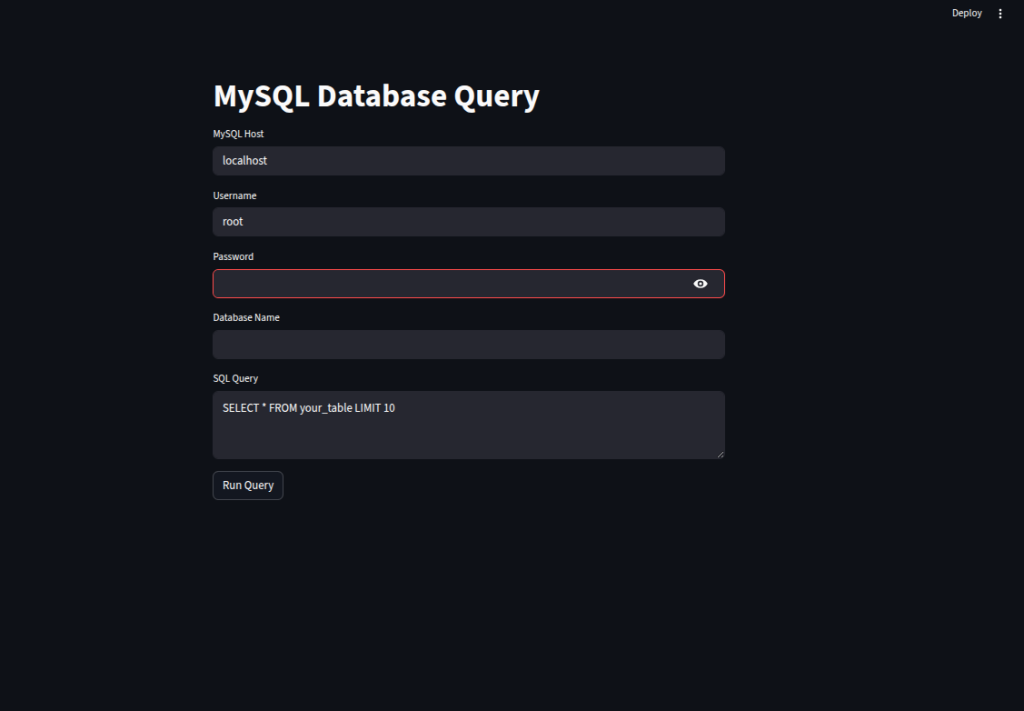Click the MySQL Database Query heading
The image size is (1024, 711).
376,96
